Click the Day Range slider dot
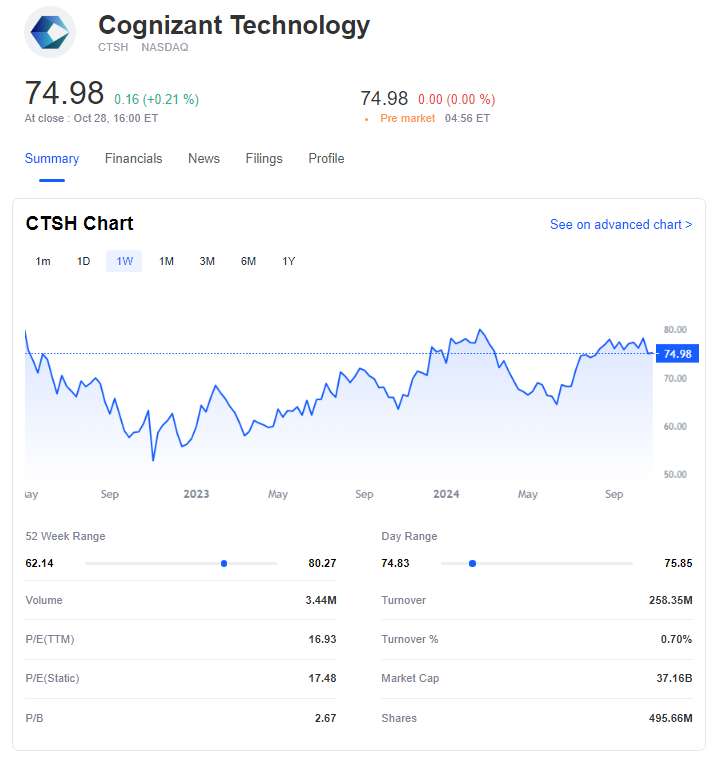This screenshot has width=717, height=760. pos(472,563)
